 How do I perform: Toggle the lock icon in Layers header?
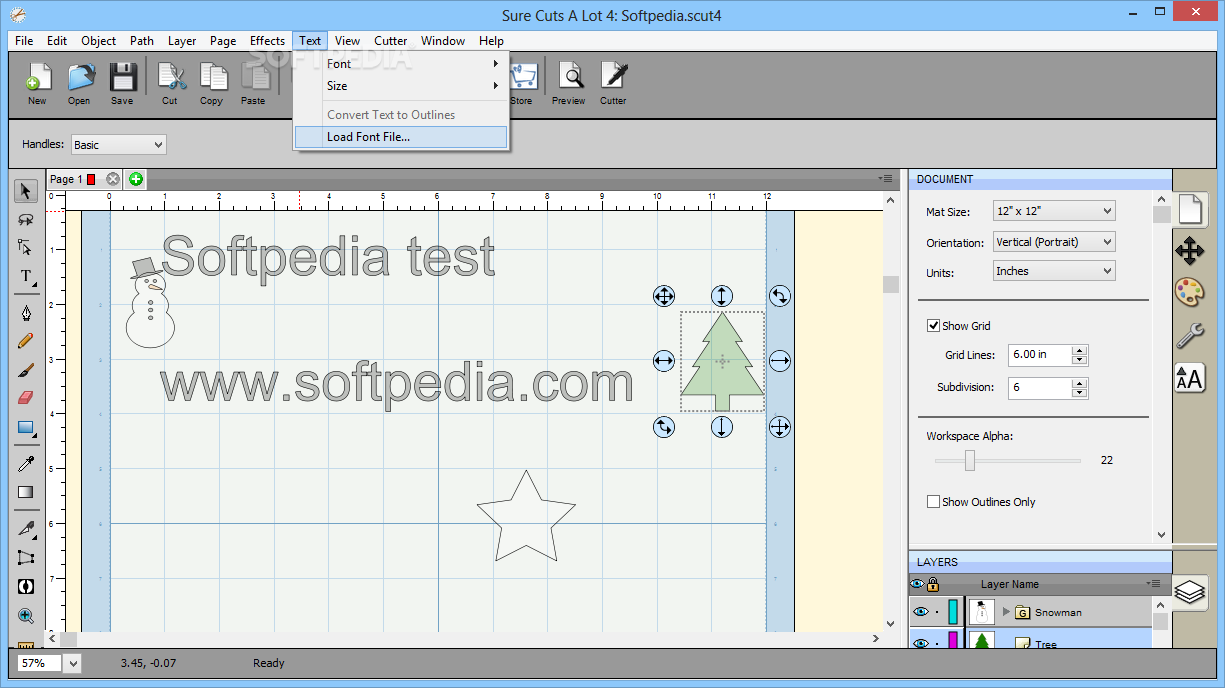933,584
